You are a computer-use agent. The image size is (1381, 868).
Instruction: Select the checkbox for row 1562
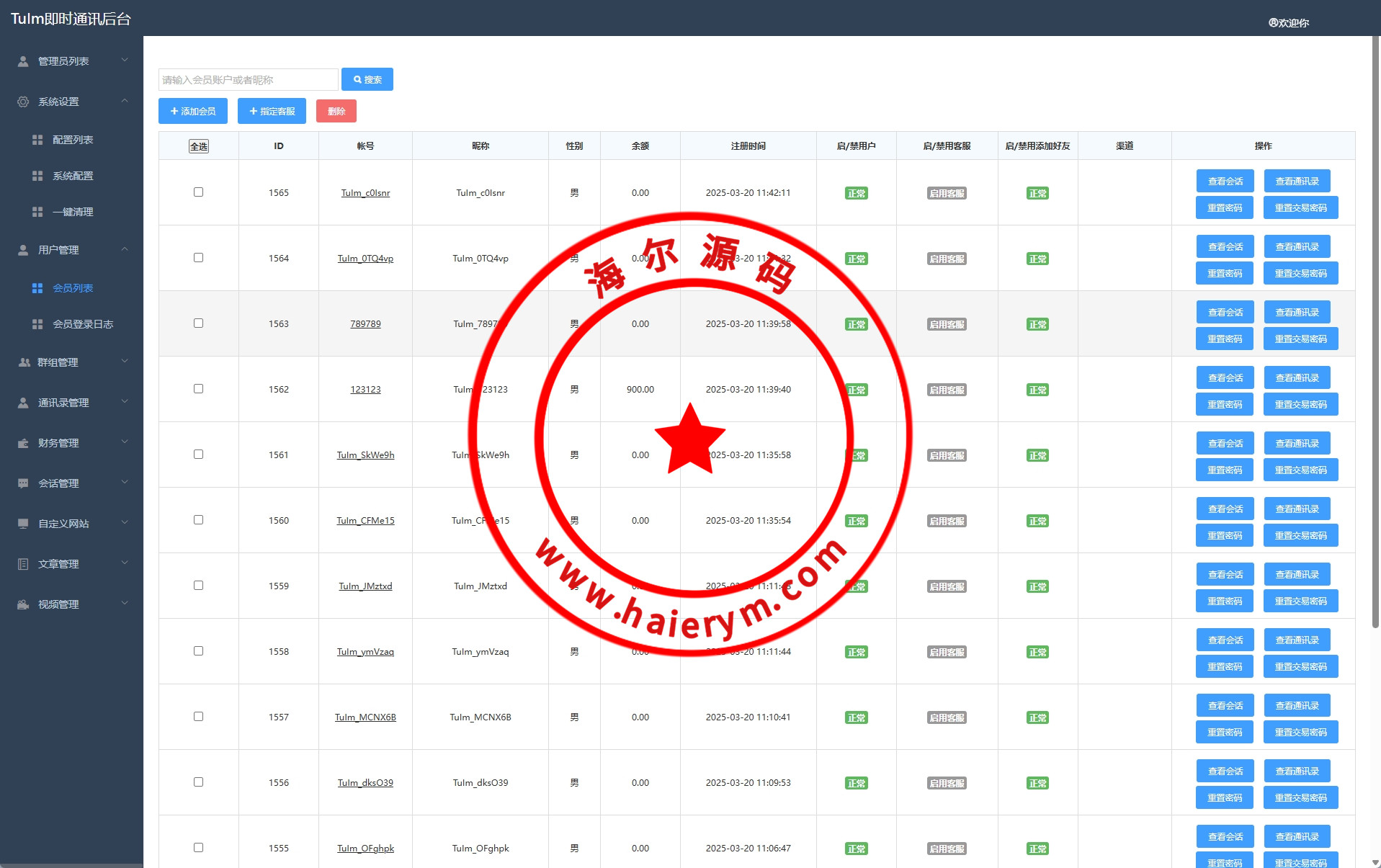click(x=198, y=389)
